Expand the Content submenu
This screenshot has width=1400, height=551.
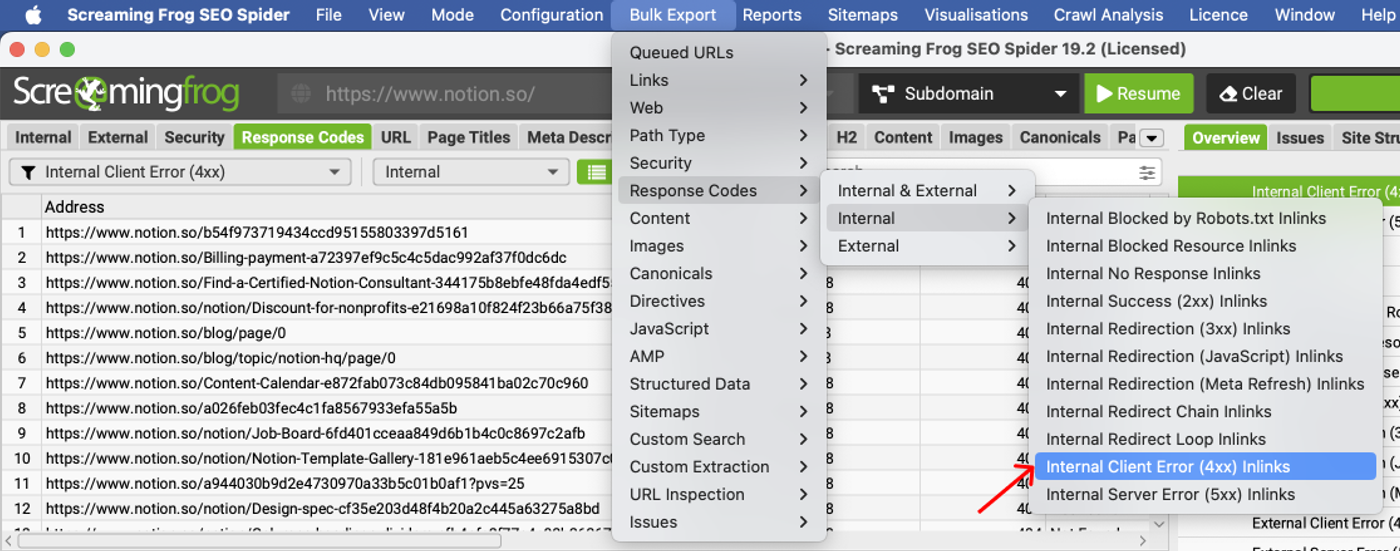719,218
